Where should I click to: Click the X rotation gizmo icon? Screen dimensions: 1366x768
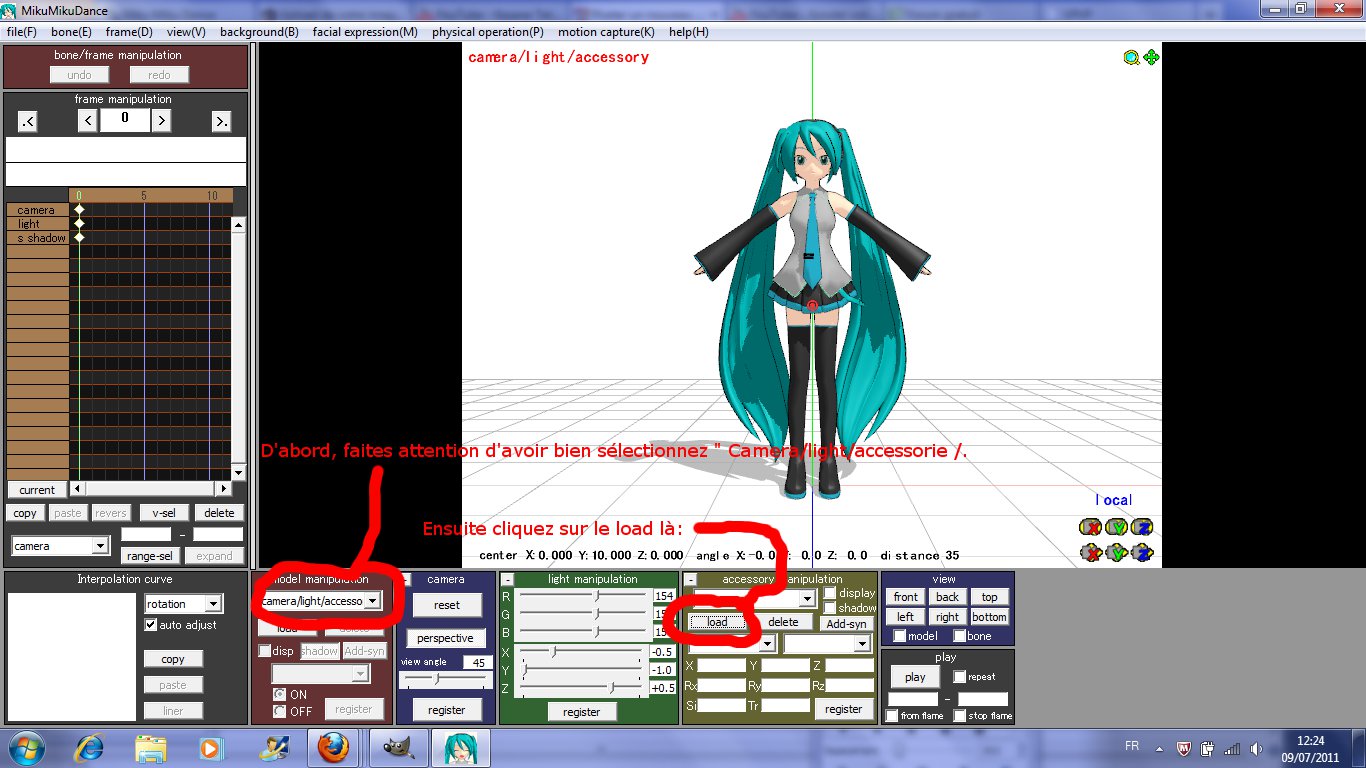(x=1091, y=527)
